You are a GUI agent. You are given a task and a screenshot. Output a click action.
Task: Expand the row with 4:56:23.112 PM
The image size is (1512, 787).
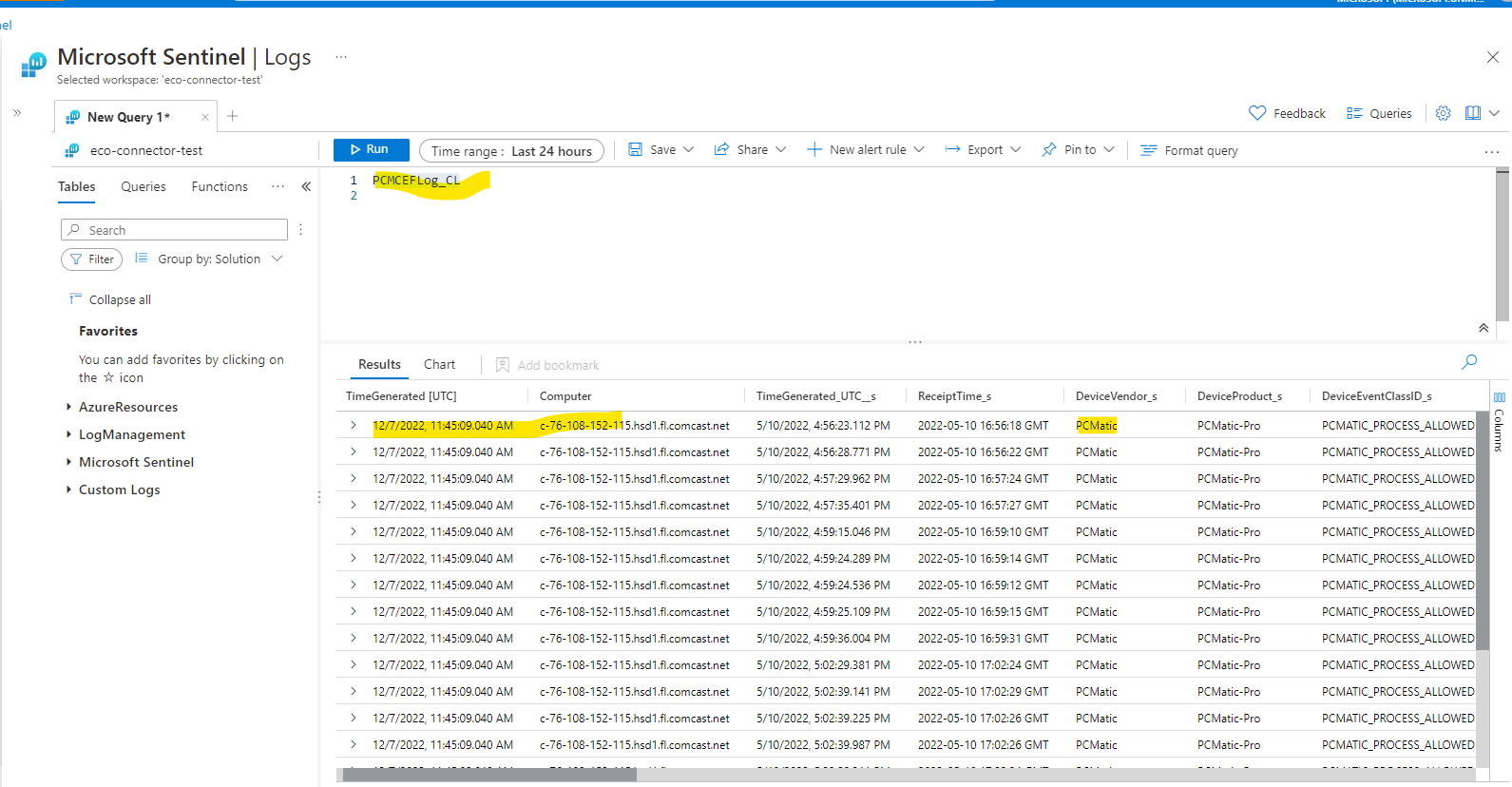coord(354,425)
